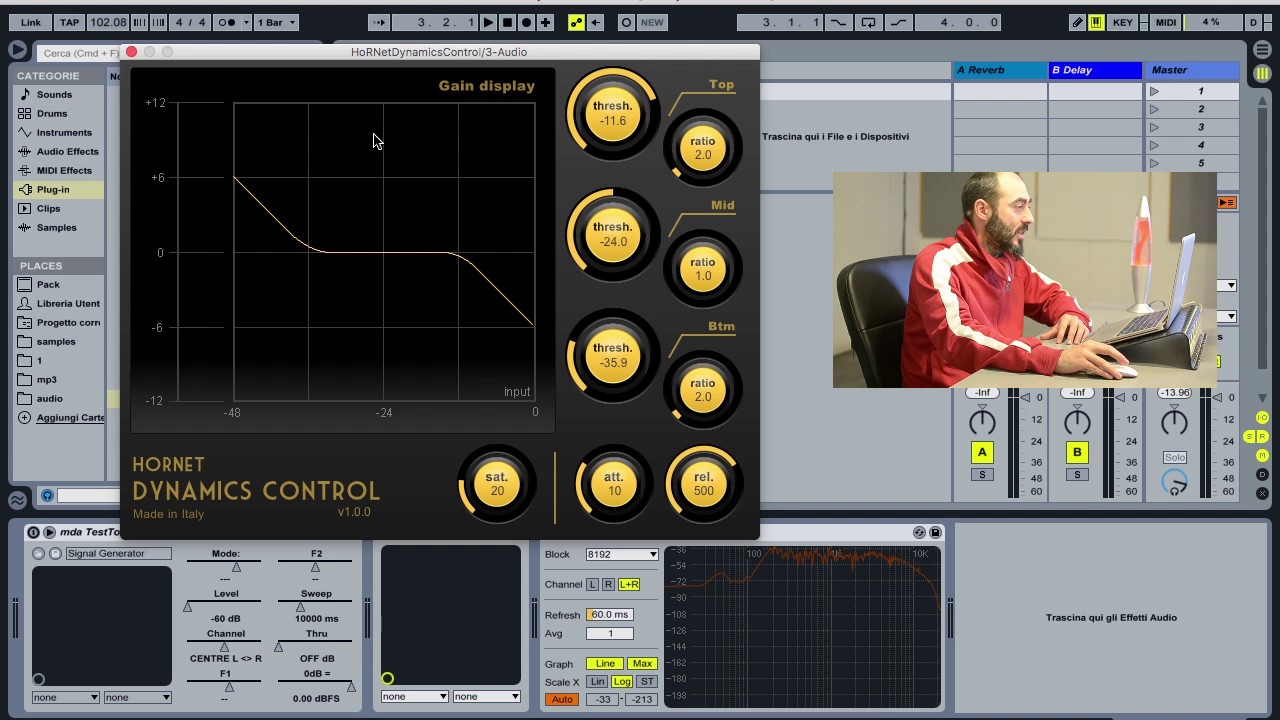The image size is (1280, 720).
Task: Click the transport Play button
Action: 488,22
